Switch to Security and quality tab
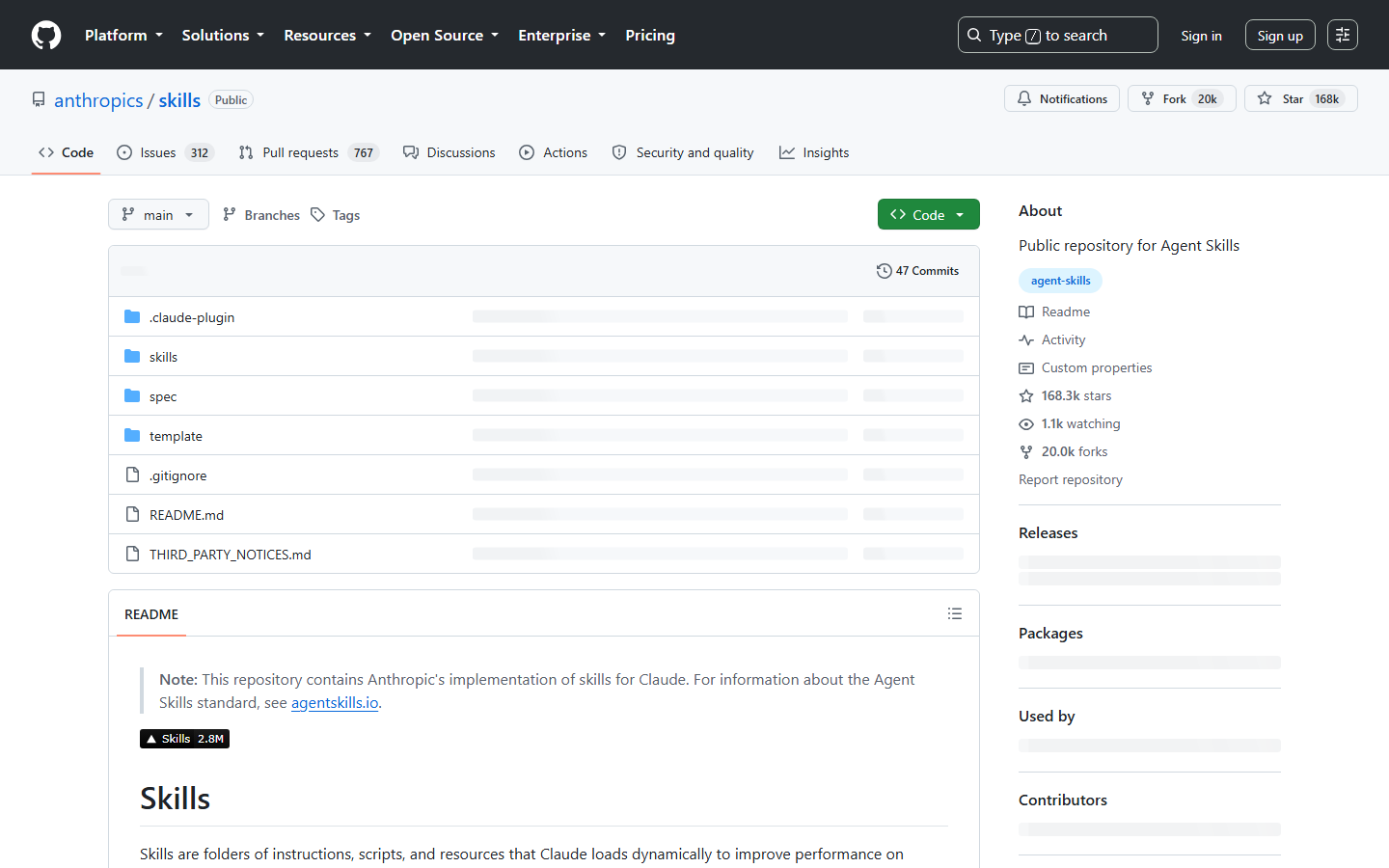The height and width of the screenshot is (868, 1389). [x=683, y=152]
